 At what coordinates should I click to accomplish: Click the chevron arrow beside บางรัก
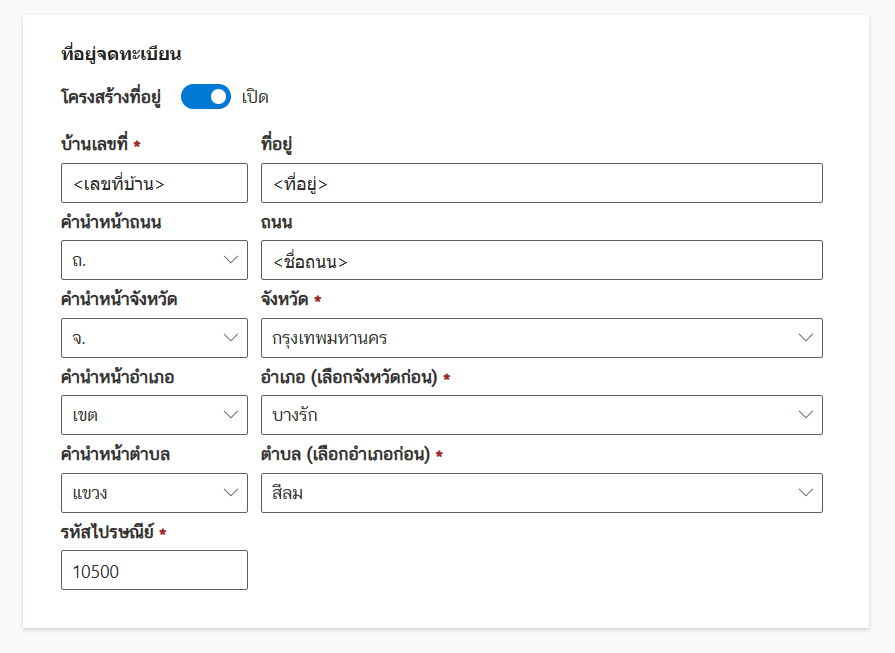(x=806, y=415)
